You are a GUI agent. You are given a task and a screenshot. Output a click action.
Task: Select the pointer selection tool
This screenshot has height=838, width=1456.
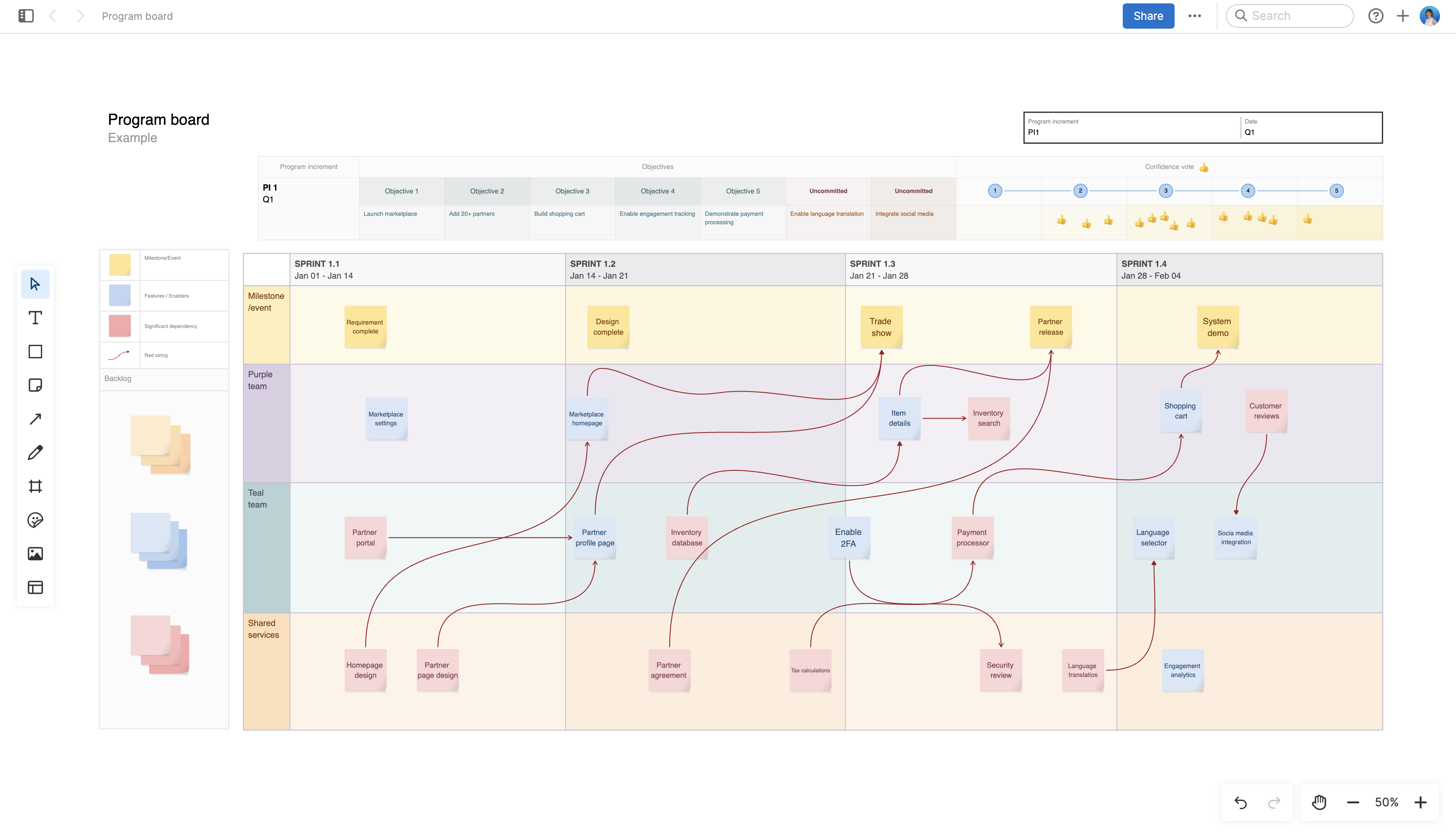click(x=35, y=284)
